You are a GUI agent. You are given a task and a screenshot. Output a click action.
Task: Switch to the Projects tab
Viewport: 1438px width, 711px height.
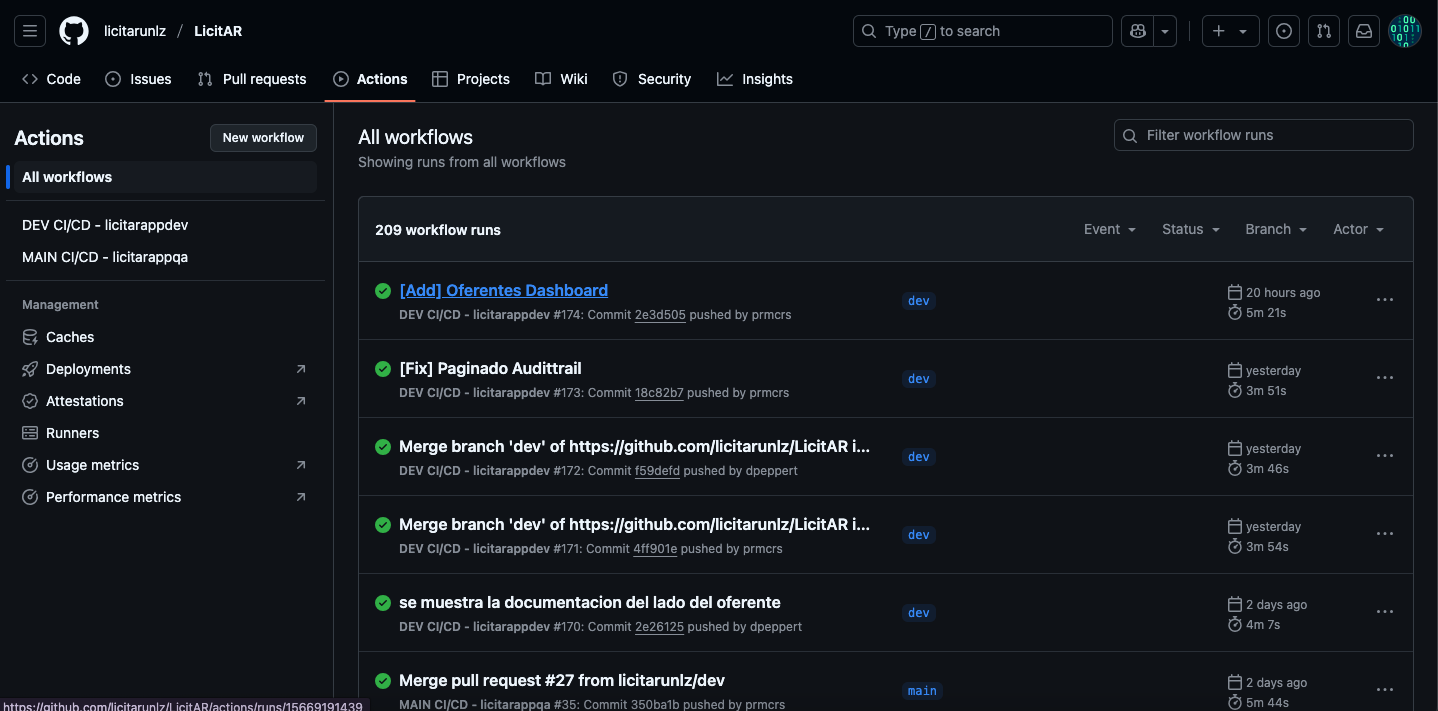coord(471,79)
